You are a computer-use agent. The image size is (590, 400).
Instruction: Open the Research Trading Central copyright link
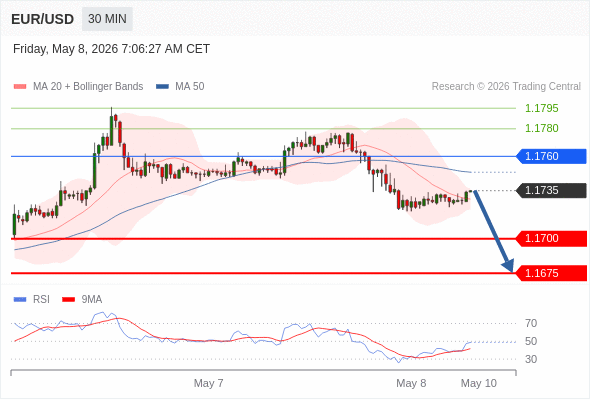pyautogui.click(x=506, y=87)
